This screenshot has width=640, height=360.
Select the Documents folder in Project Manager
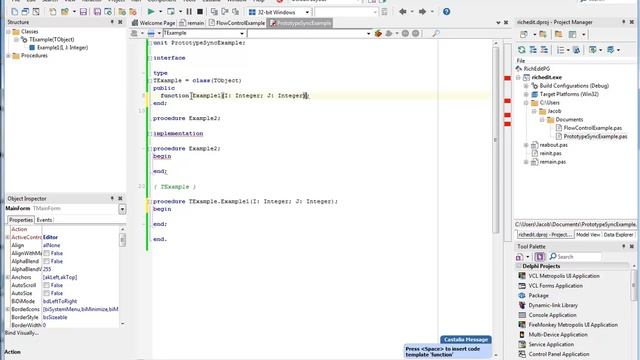click(x=569, y=120)
